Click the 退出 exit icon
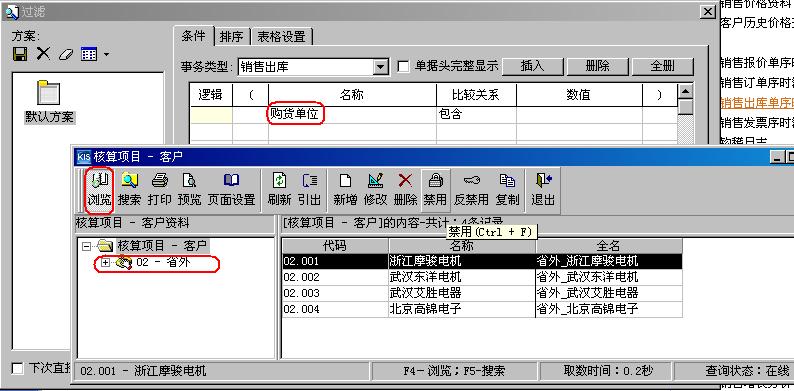 coord(543,189)
